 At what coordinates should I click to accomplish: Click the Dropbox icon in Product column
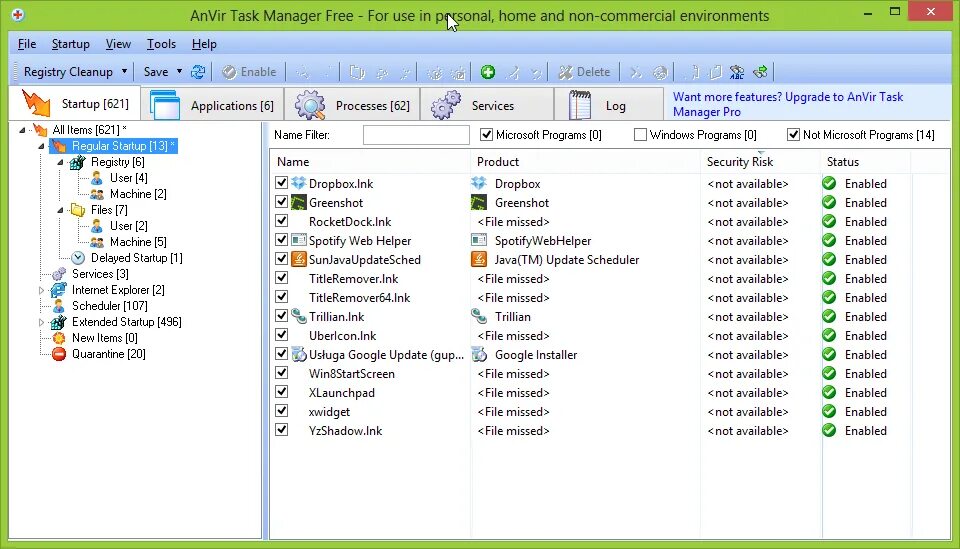[479, 183]
